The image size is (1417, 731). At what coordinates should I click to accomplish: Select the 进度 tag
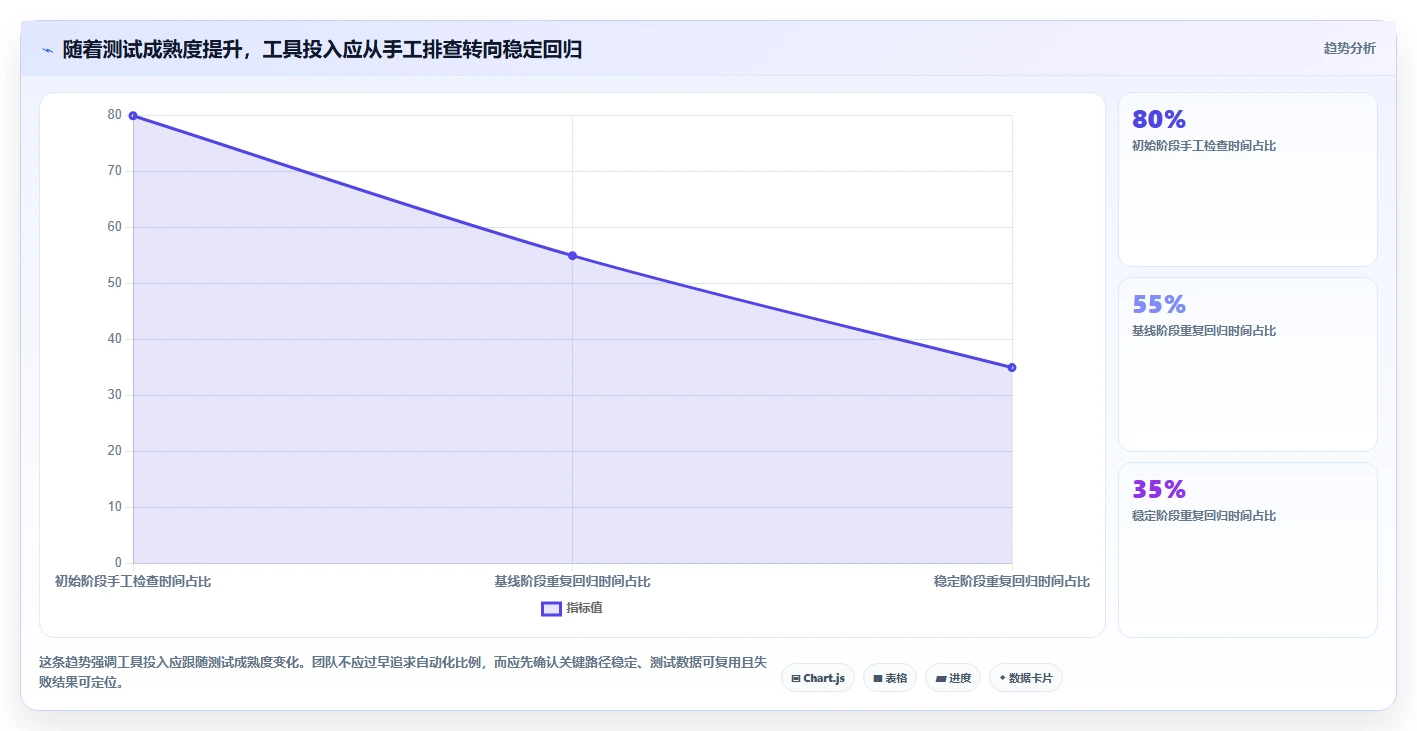pos(953,678)
